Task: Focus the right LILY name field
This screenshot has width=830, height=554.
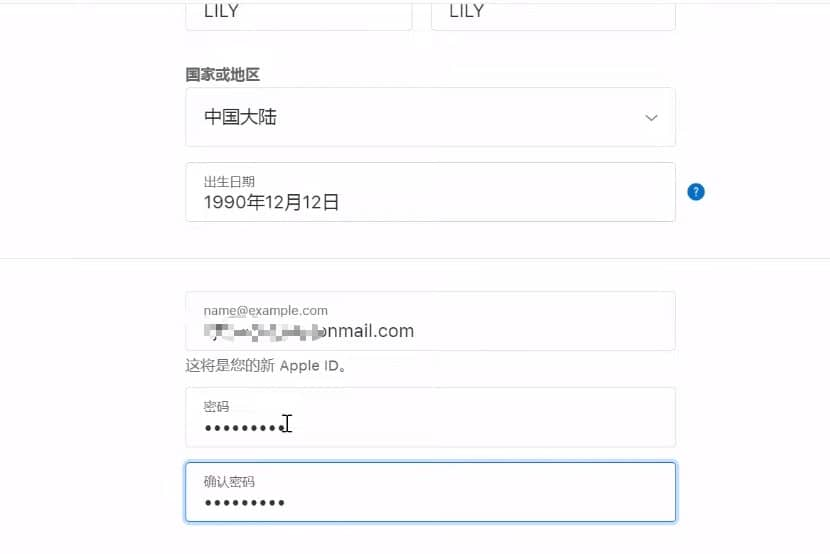Action: [x=553, y=15]
